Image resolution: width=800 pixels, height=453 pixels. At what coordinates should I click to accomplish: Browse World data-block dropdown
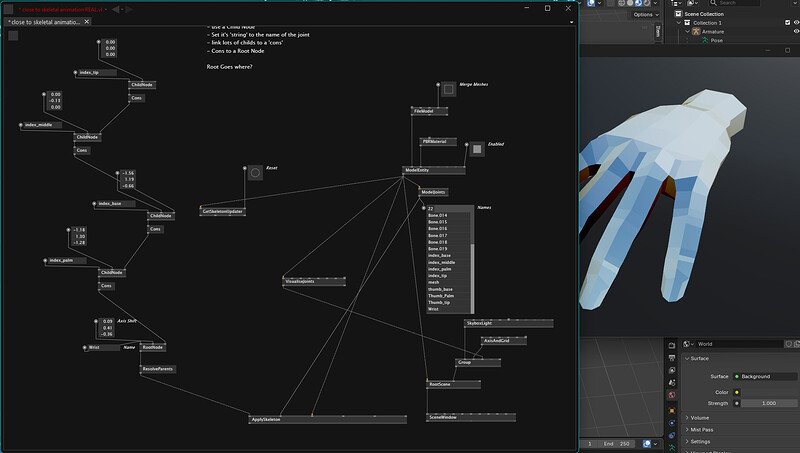click(x=689, y=344)
